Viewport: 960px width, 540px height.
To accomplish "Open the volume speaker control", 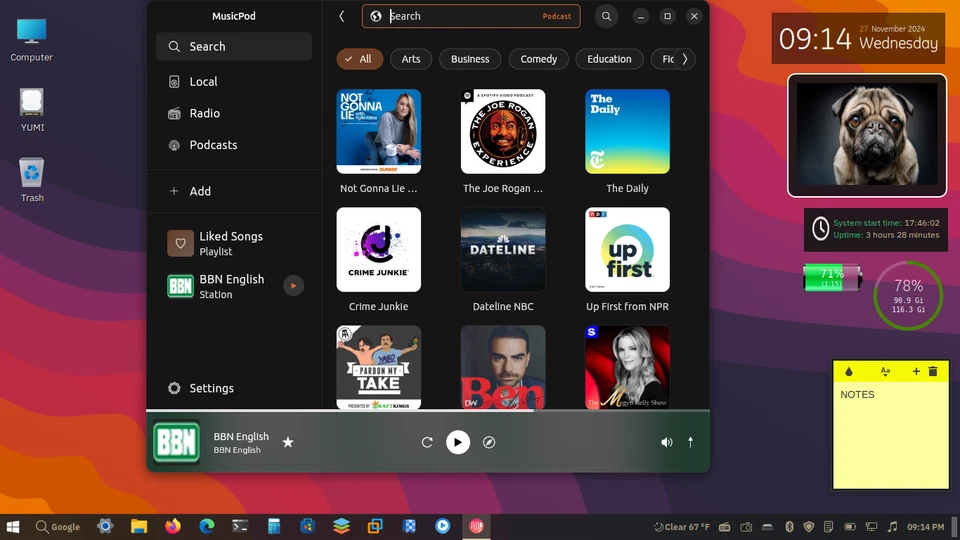I will (x=667, y=442).
